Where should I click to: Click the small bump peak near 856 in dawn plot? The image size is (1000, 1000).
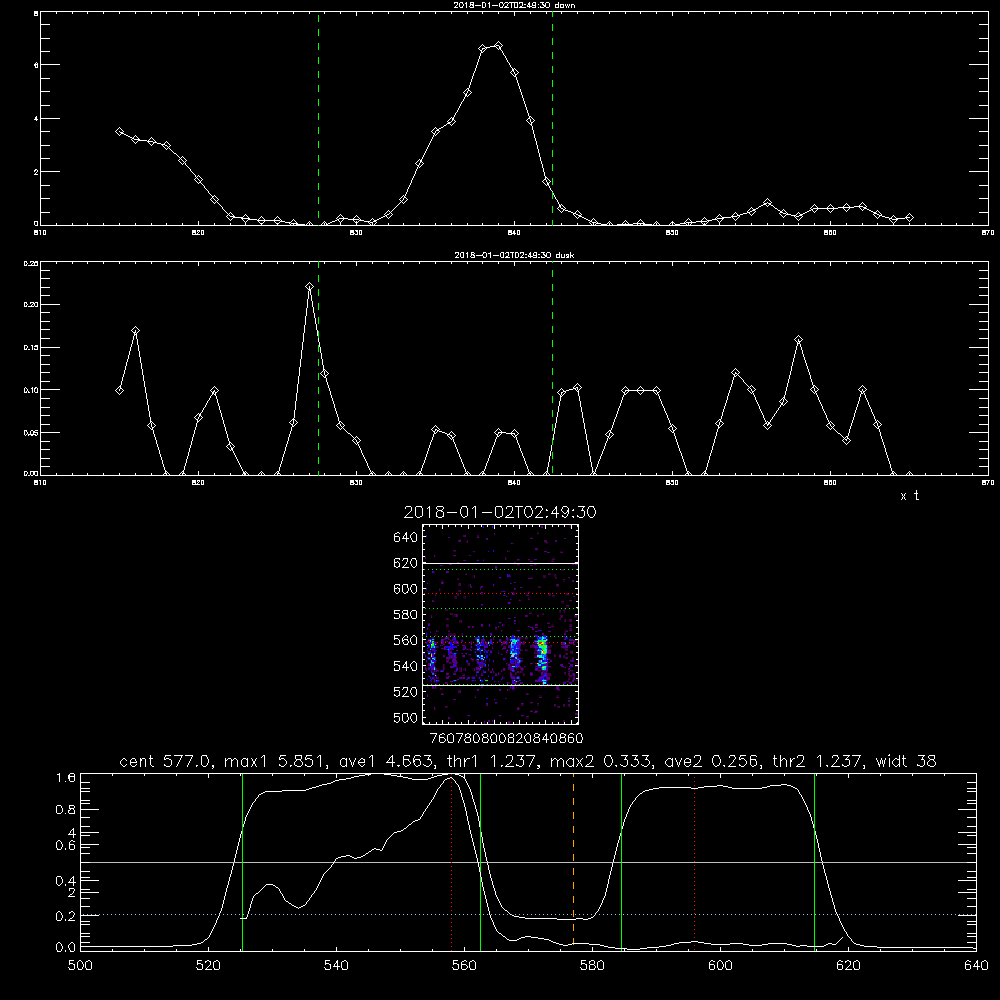pyautogui.click(x=767, y=203)
